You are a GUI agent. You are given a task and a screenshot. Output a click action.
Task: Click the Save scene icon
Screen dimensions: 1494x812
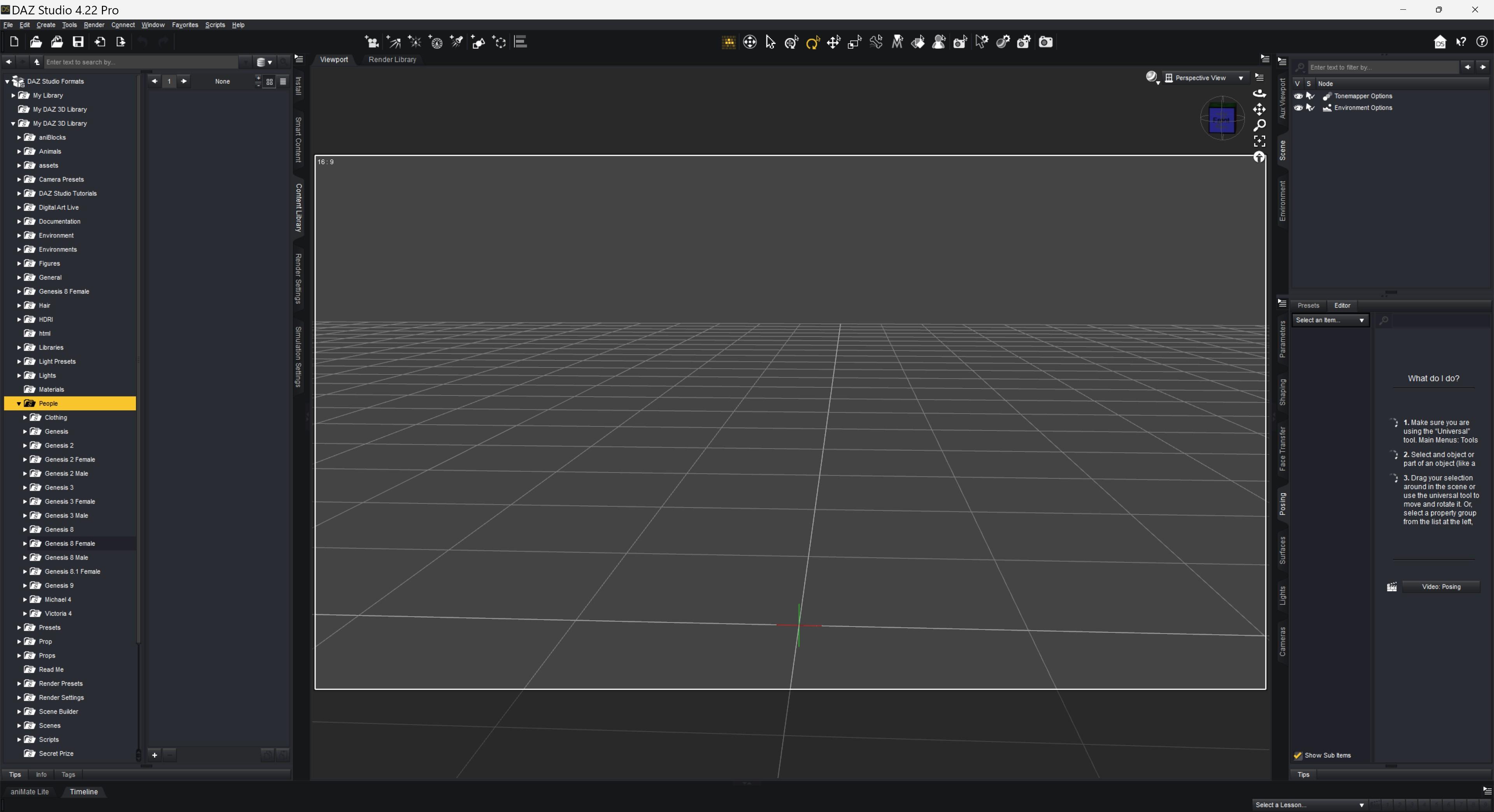tap(78, 42)
